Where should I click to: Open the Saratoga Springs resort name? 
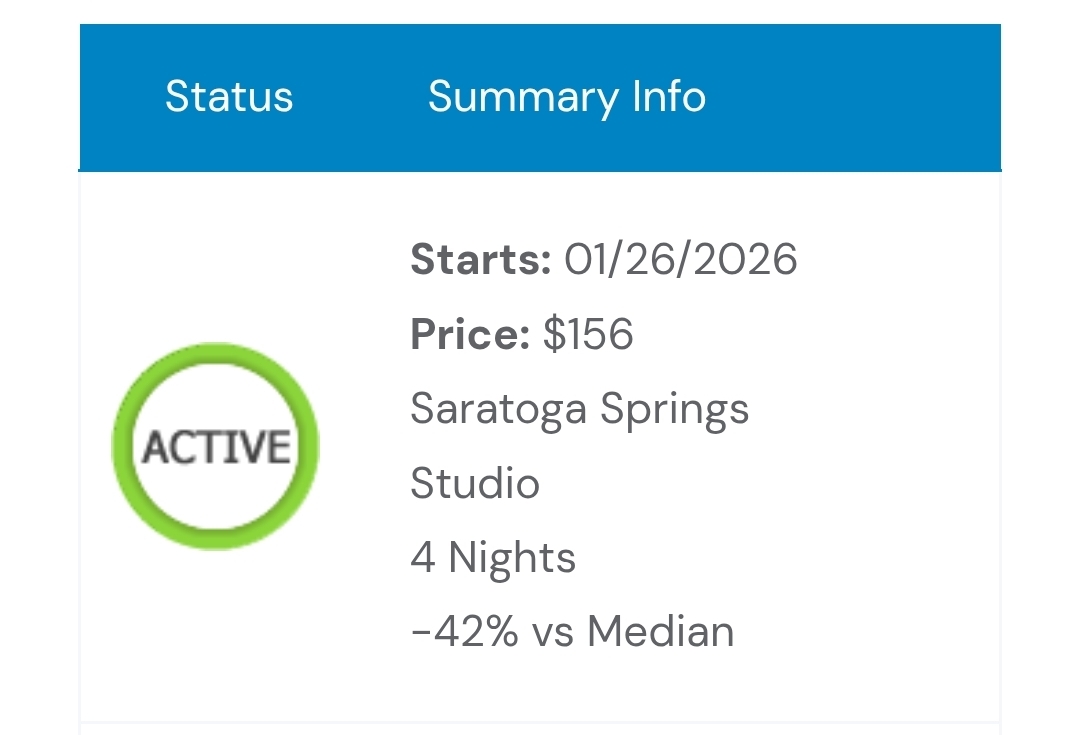click(x=579, y=409)
